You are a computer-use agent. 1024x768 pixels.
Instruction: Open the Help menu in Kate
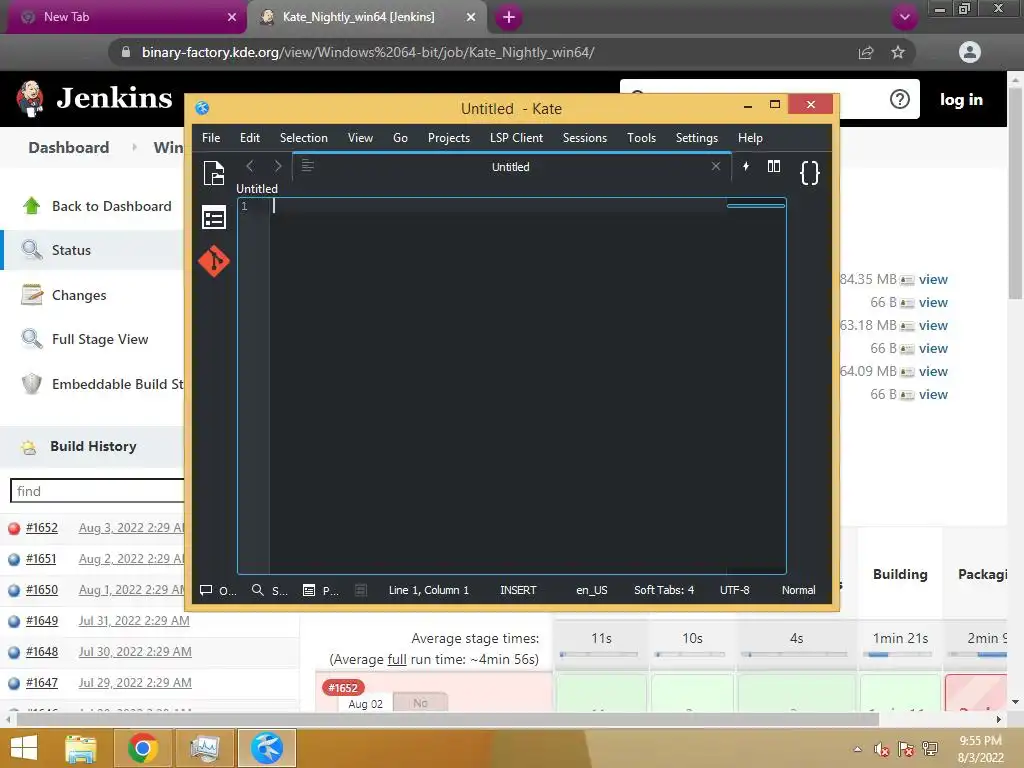(x=750, y=138)
